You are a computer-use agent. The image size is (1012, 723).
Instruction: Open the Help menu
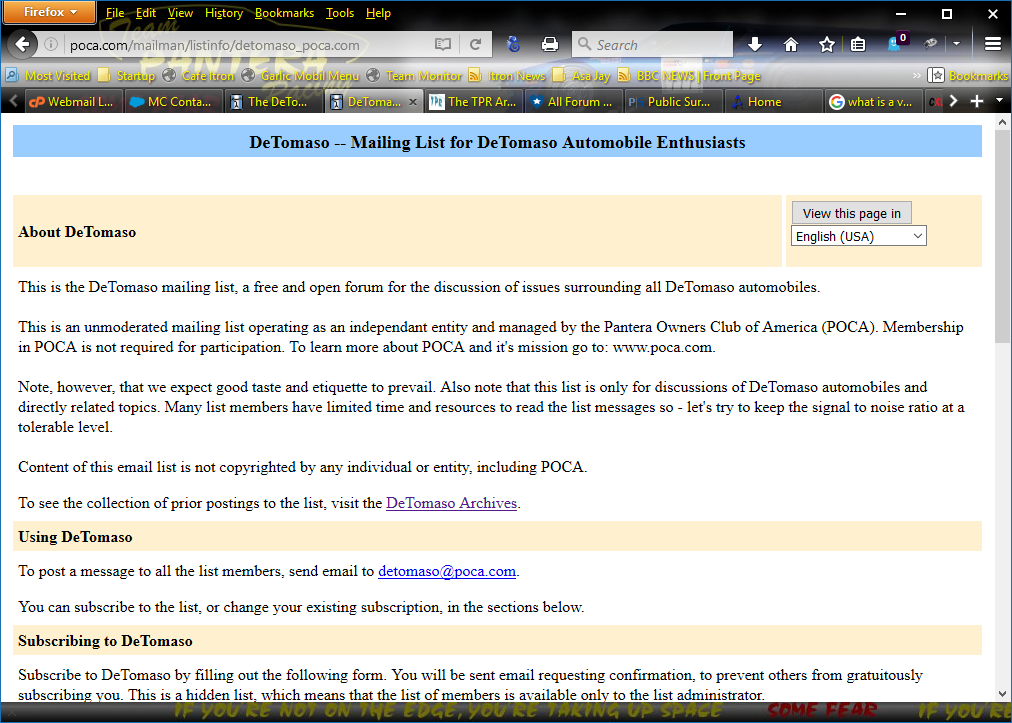(x=378, y=13)
